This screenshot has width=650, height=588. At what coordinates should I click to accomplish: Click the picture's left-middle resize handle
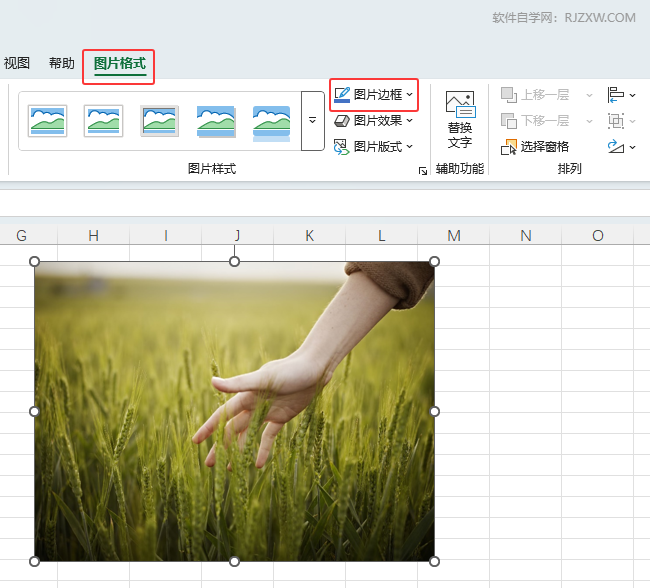(34, 411)
